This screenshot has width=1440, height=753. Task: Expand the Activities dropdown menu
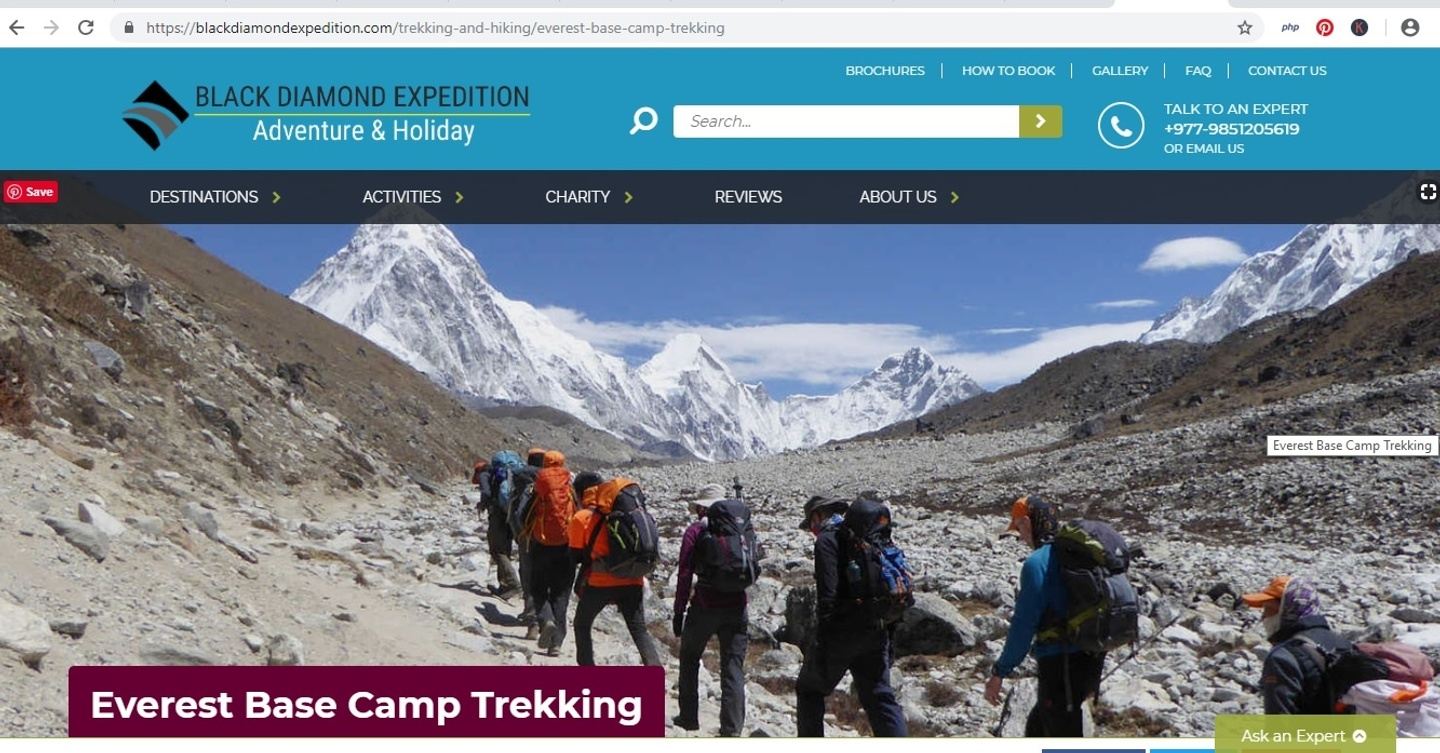[413, 197]
